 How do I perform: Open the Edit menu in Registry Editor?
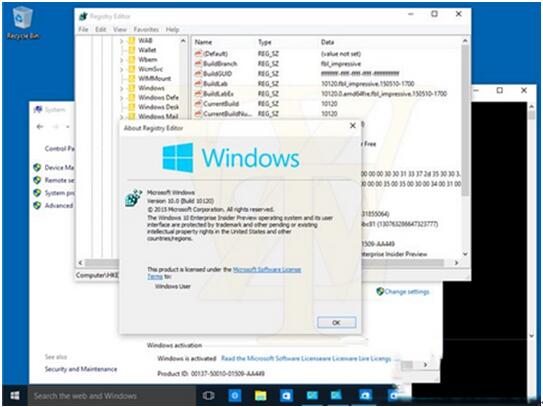(x=101, y=29)
